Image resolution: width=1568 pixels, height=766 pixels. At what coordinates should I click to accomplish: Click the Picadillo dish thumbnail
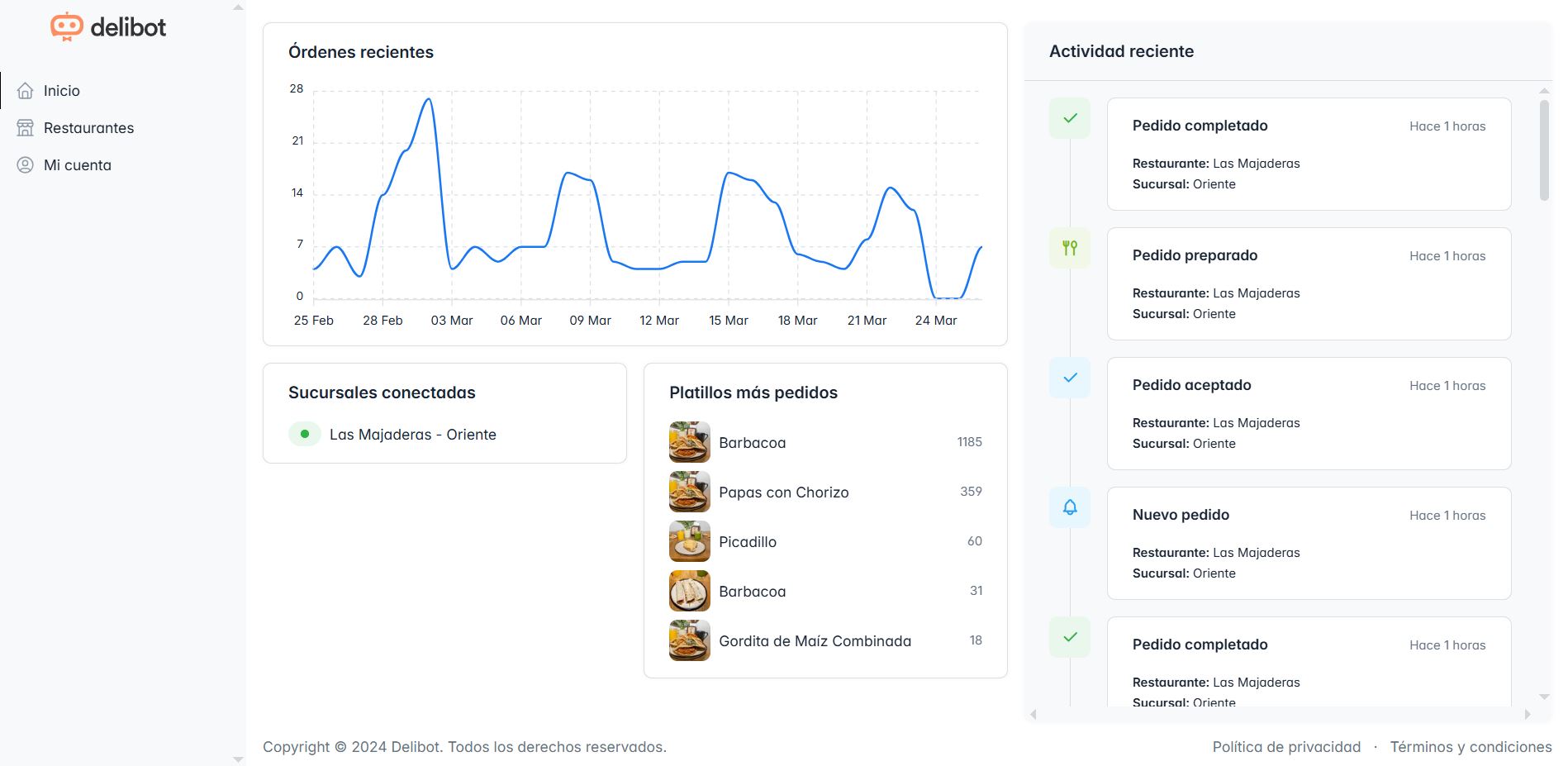click(x=689, y=541)
